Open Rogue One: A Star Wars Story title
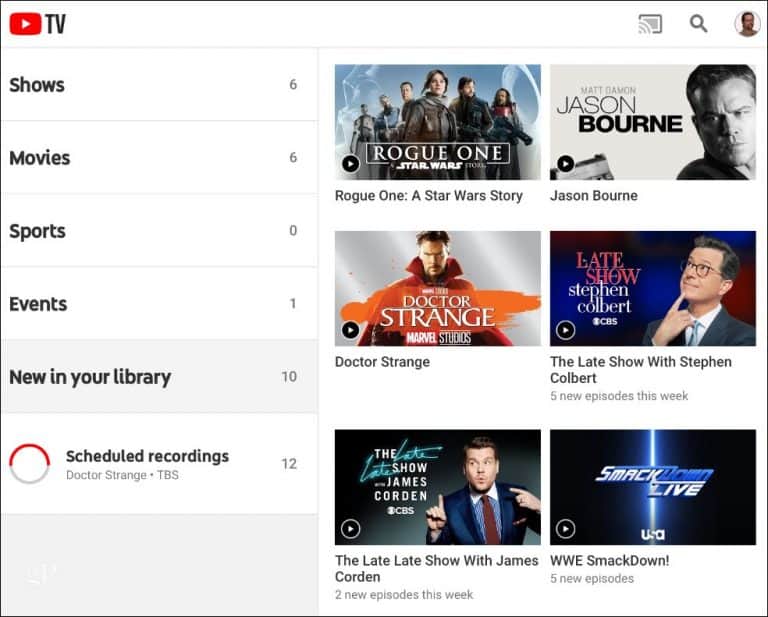The width and height of the screenshot is (768, 617). click(428, 196)
